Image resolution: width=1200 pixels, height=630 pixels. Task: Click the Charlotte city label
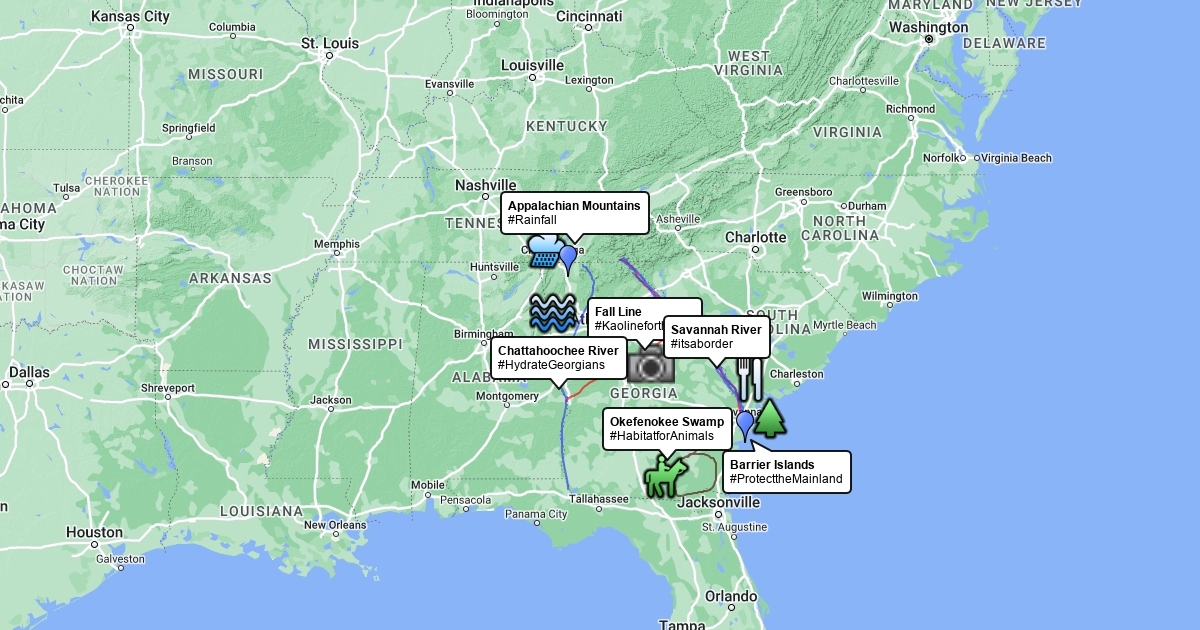coord(755,237)
